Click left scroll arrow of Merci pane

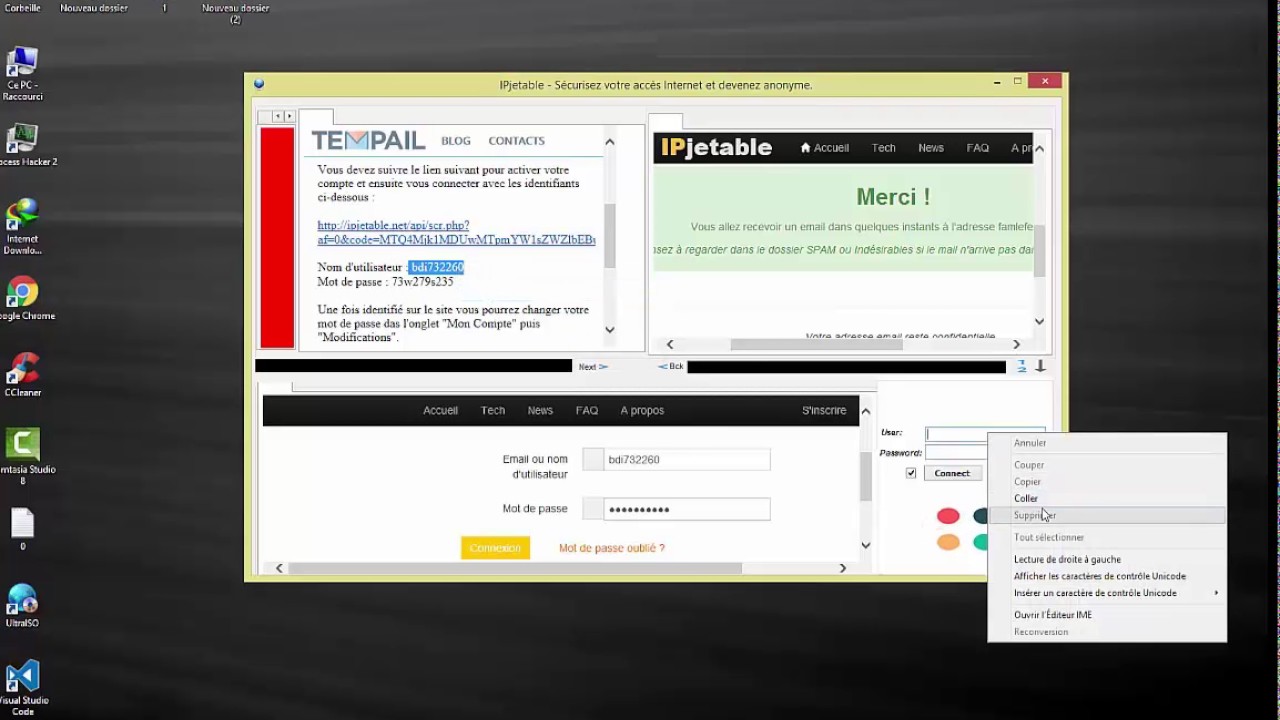click(x=670, y=345)
